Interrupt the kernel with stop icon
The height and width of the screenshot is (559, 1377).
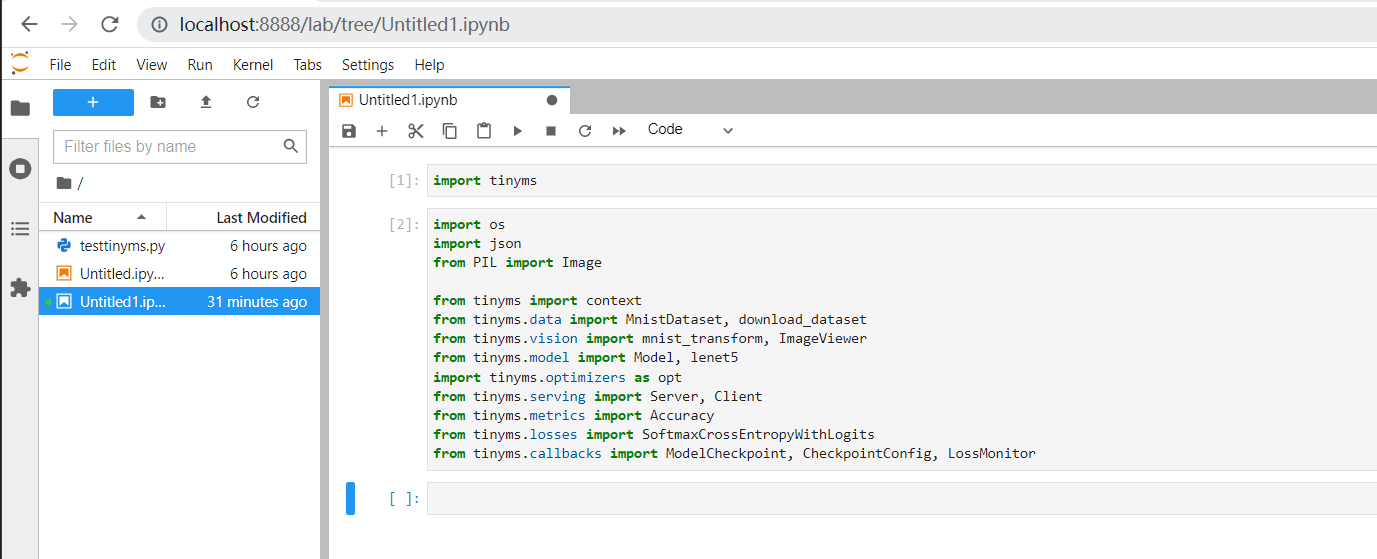click(x=551, y=131)
